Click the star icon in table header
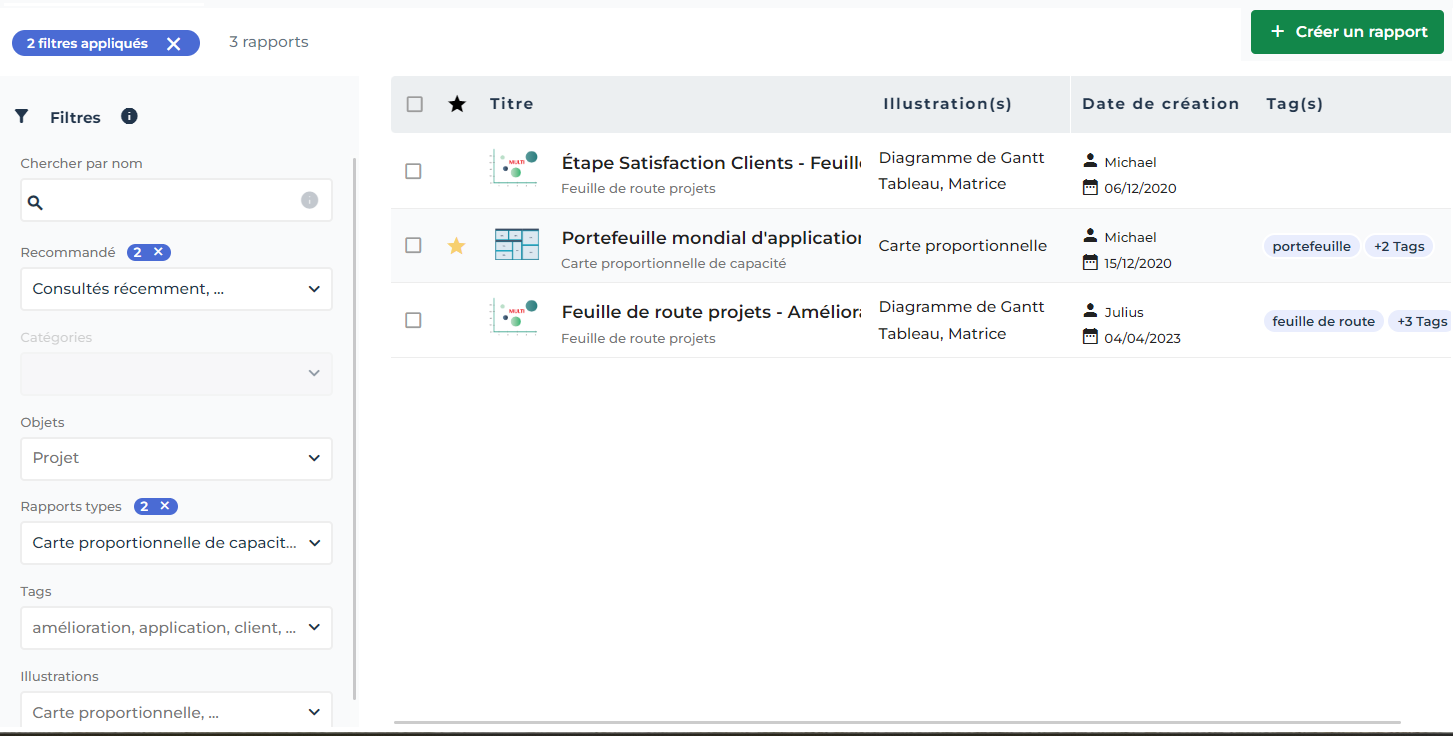Screen dimensions: 1453x736 tap(457, 104)
